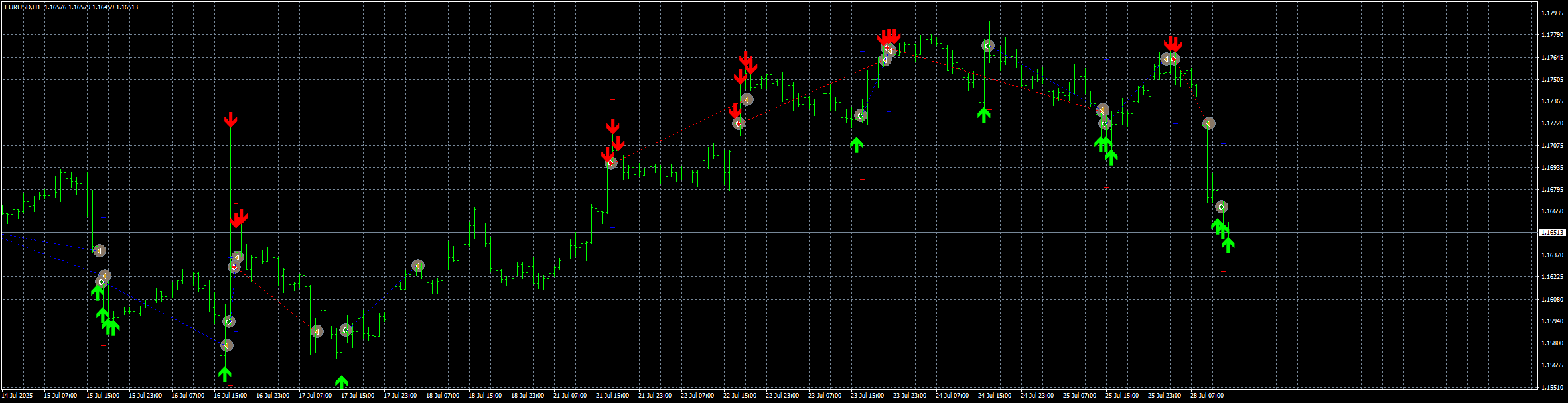Click the 14 Jul 2025 date label
Screen dimensions: 1568x403
pyautogui.click(x=17, y=396)
